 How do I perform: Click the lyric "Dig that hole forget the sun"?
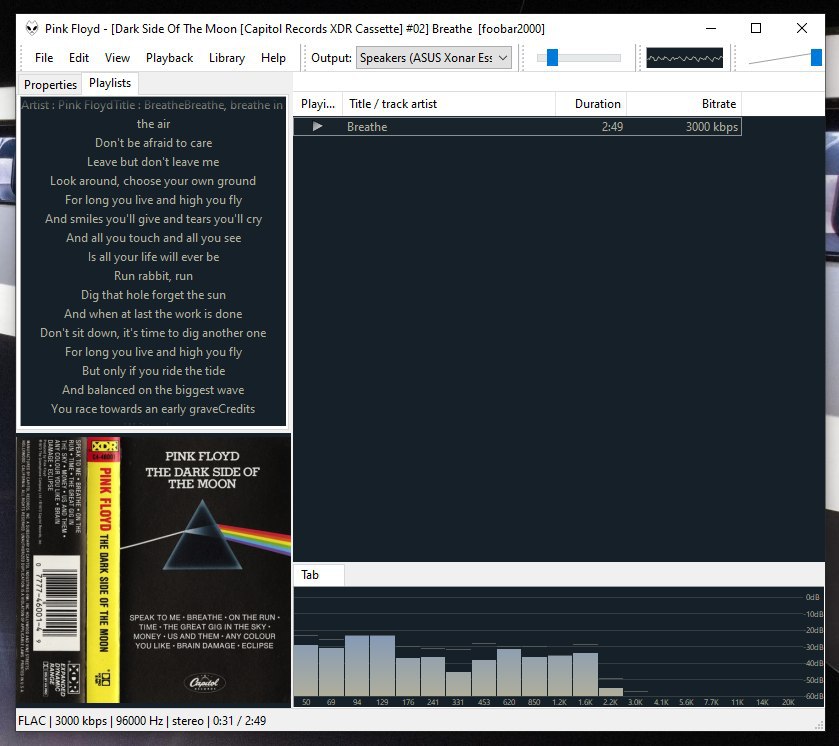[154, 295]
